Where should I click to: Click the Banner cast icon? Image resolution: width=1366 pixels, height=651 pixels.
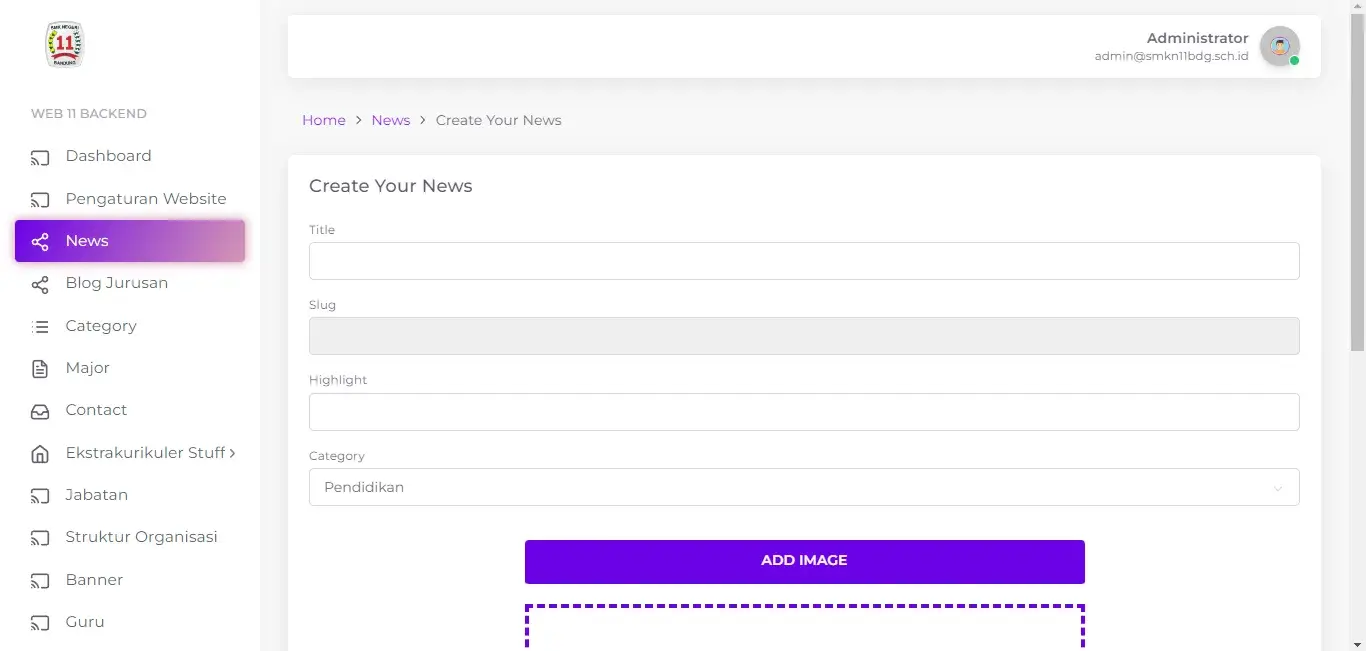pos(40,581)
